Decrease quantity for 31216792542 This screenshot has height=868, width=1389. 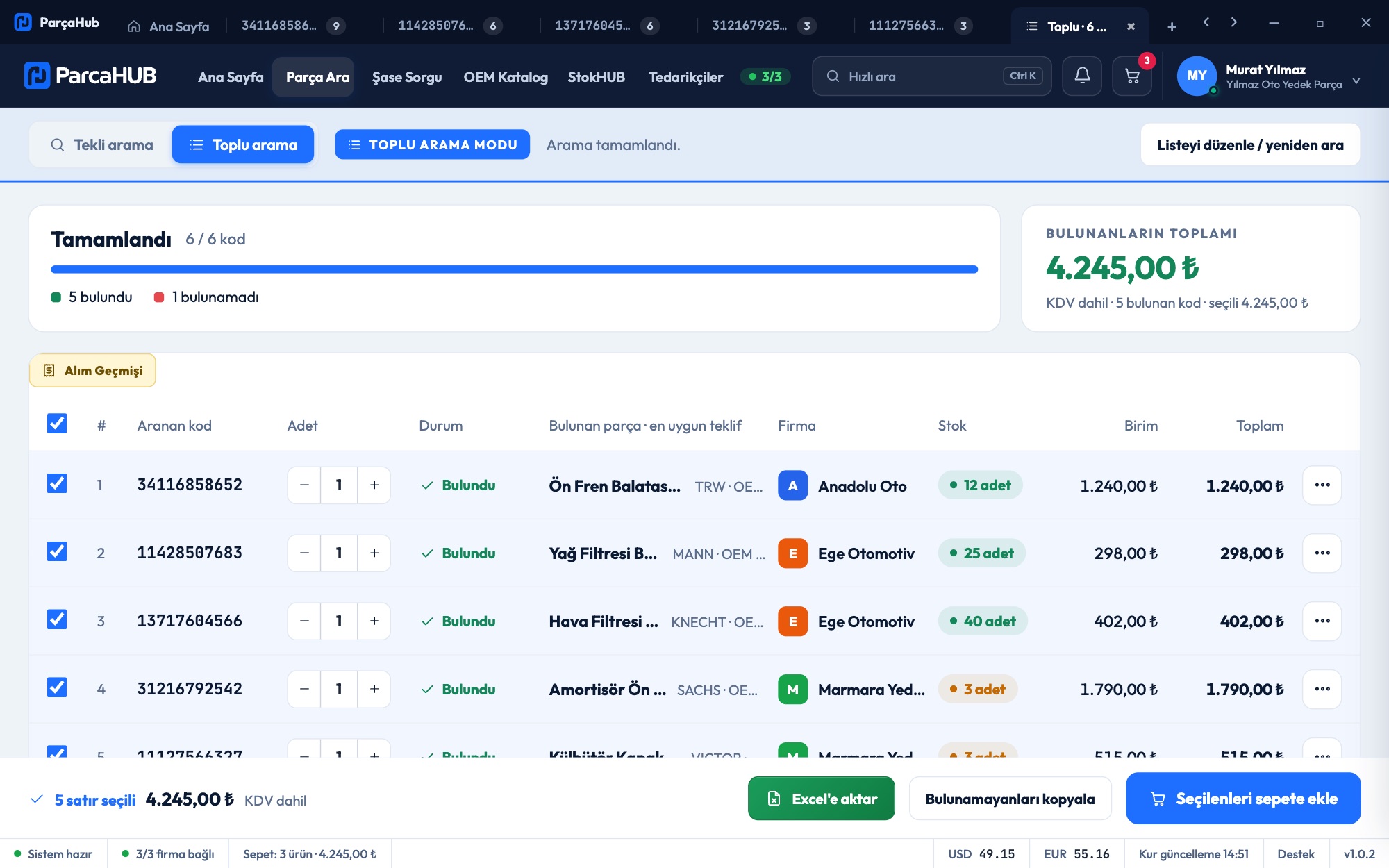[x=304, y=689]
